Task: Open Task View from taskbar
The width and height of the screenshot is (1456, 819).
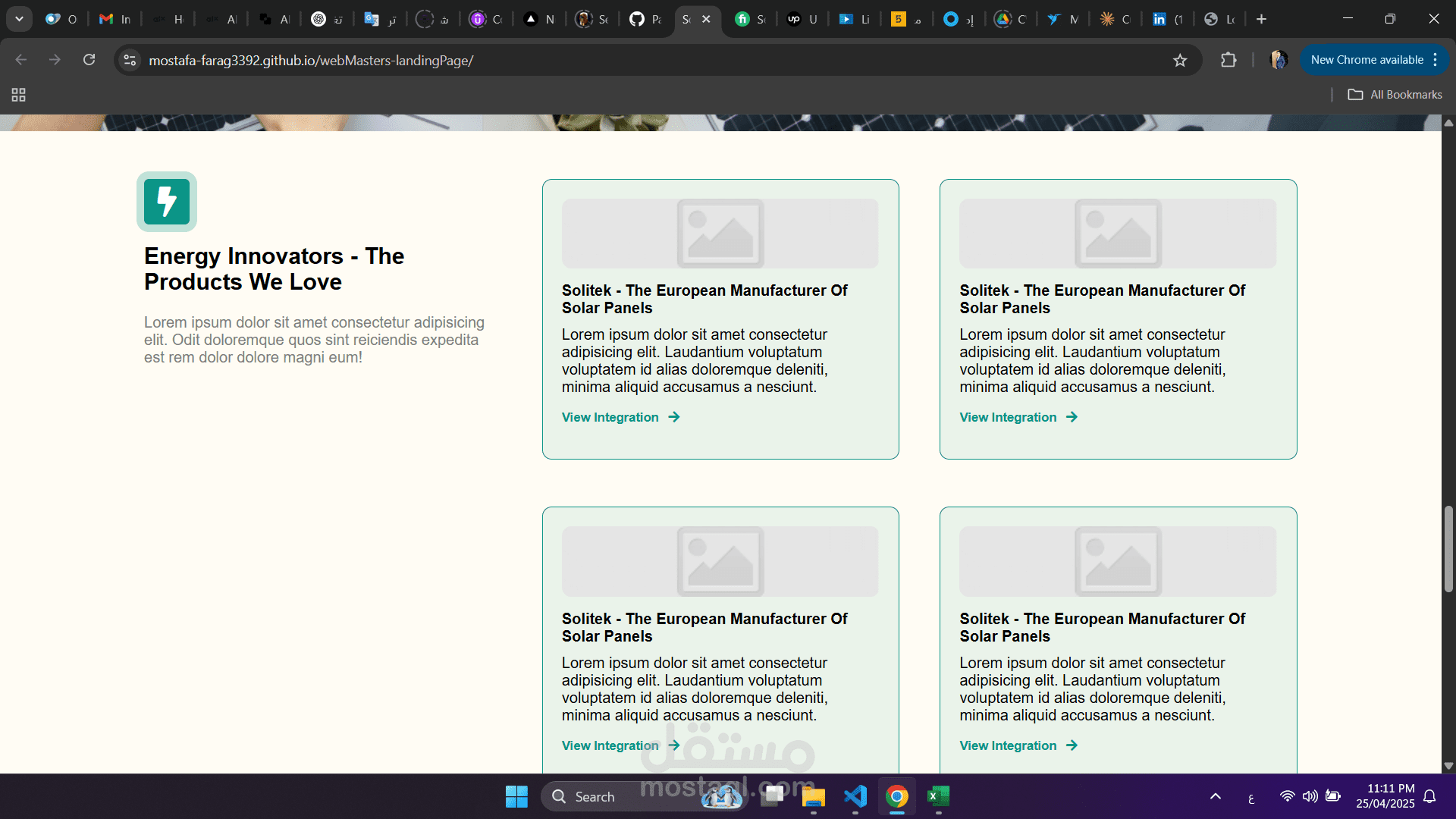Action: click(773, 796)
